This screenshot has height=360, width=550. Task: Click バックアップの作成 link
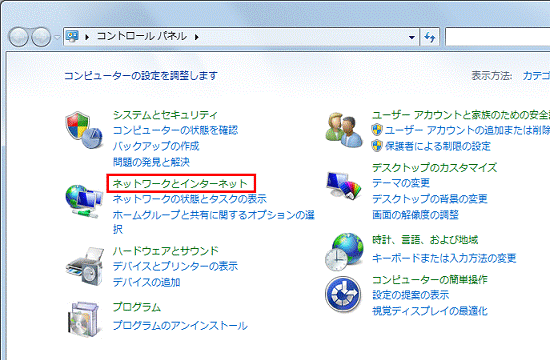[x=156, y=146]
